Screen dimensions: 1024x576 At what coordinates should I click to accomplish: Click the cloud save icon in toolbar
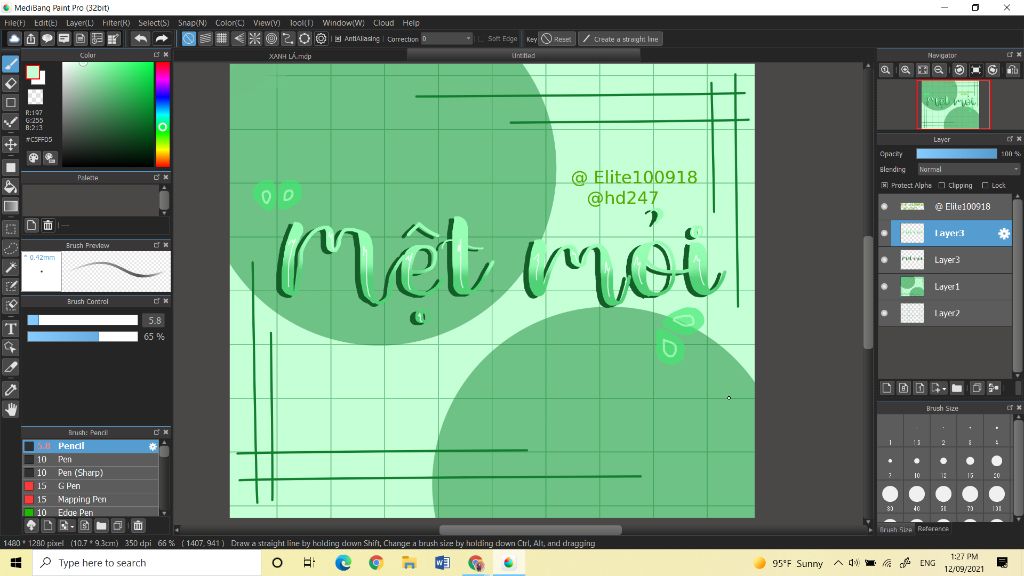14,39
